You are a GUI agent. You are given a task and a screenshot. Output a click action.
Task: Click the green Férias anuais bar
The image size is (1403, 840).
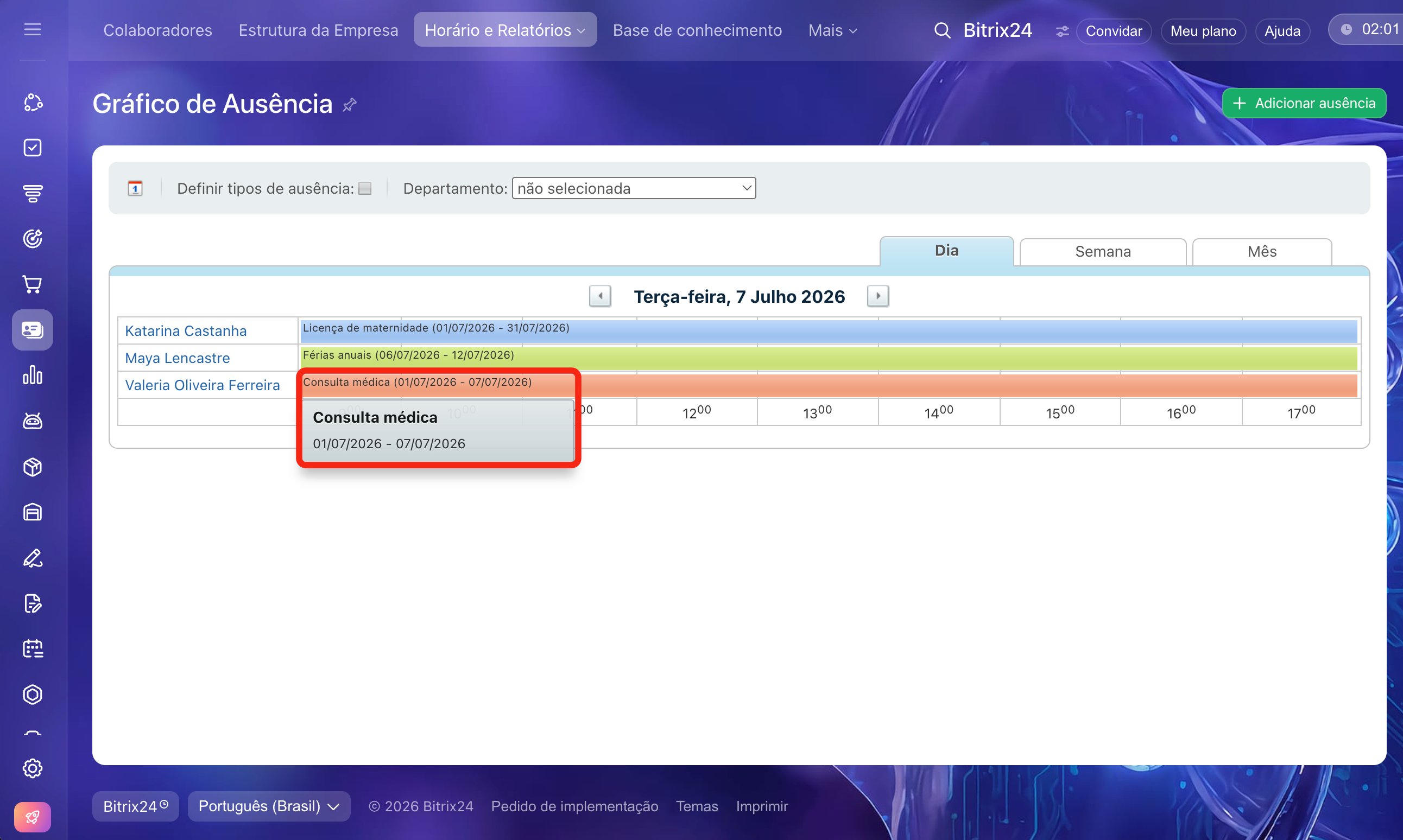coord(829,358)
